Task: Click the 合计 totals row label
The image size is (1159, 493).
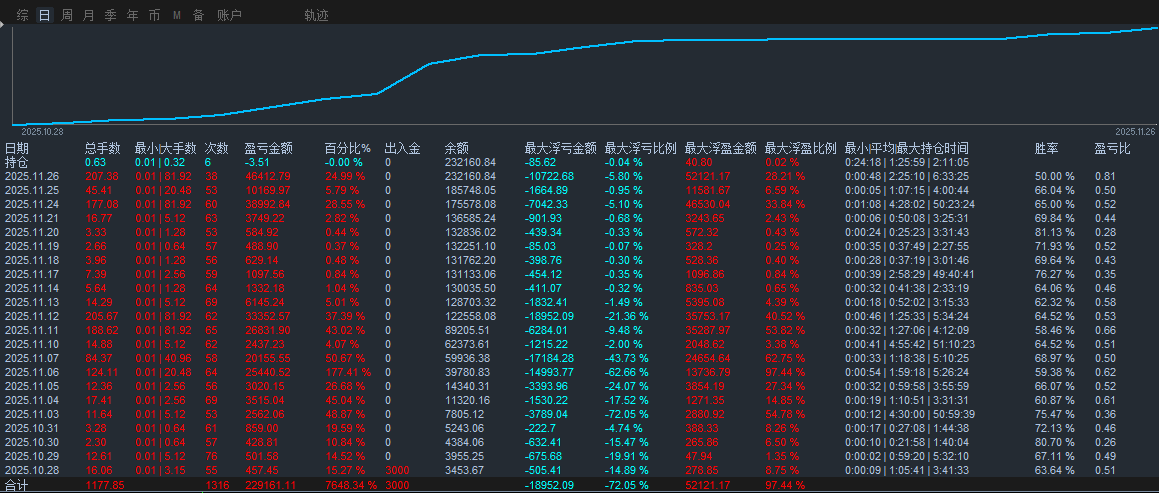Action: pyautogui.click(x=16, y=486)
